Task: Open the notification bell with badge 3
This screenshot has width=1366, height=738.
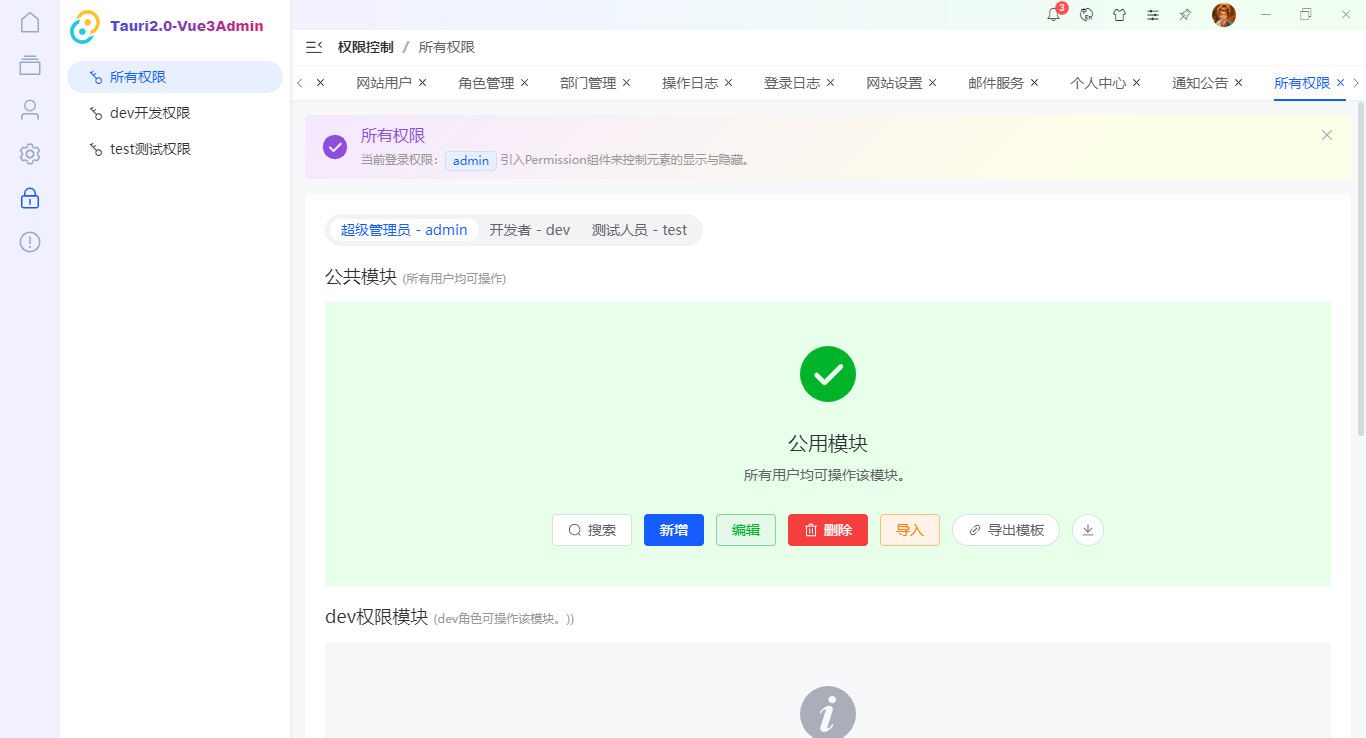Action: pos(1052,15)
